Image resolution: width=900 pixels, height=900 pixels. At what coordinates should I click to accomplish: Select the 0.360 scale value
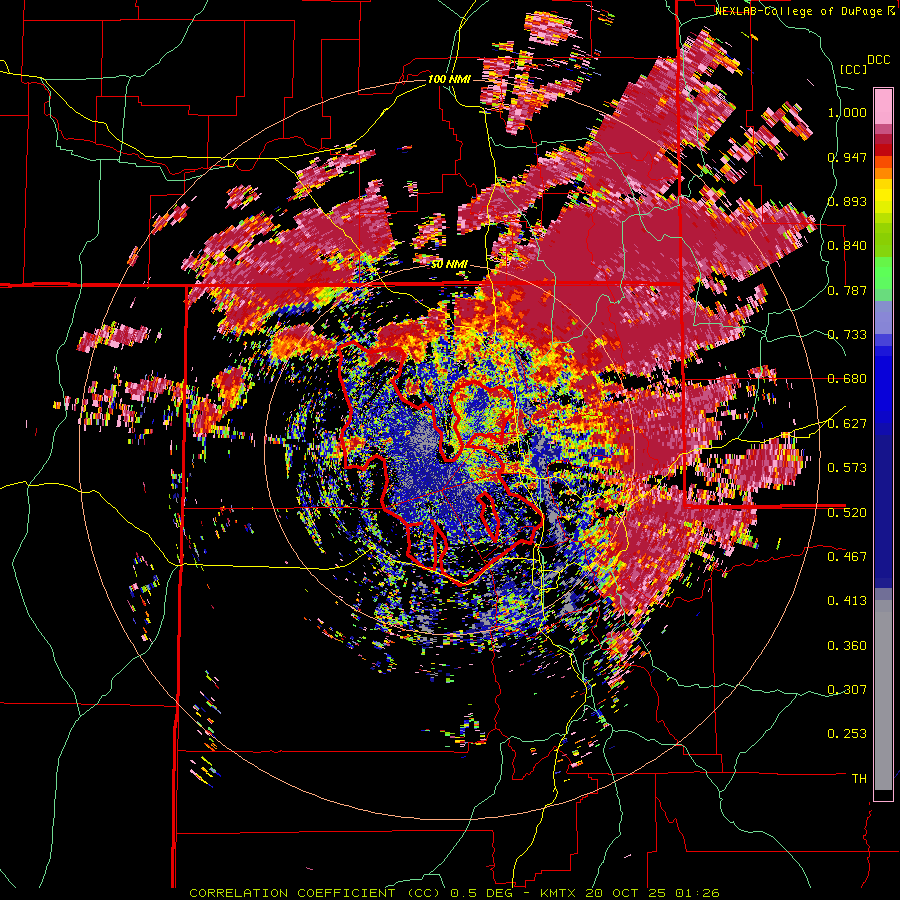click(x=847, y=646)
